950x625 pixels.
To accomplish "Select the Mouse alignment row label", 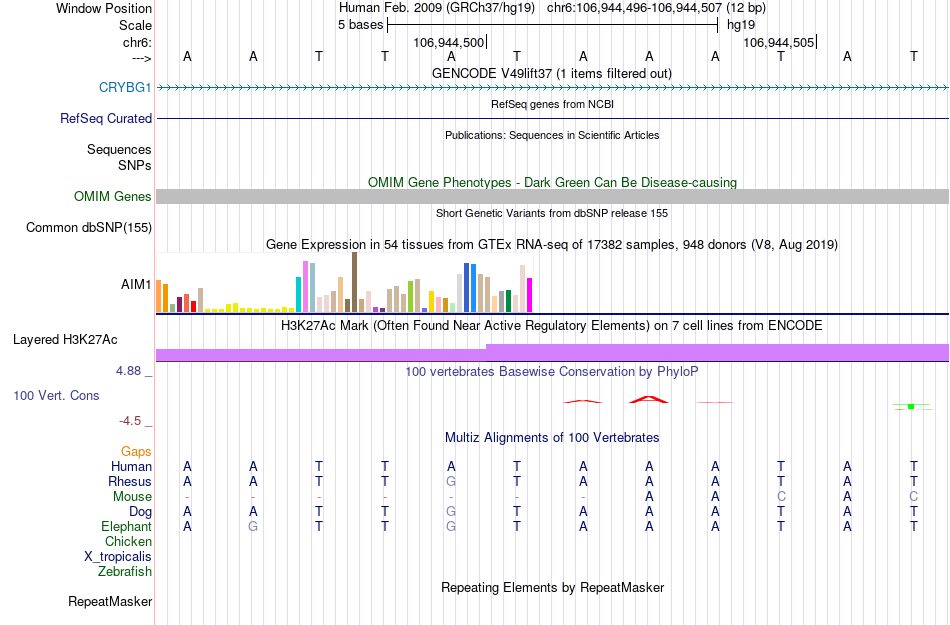I will click(x=132, y=497).
